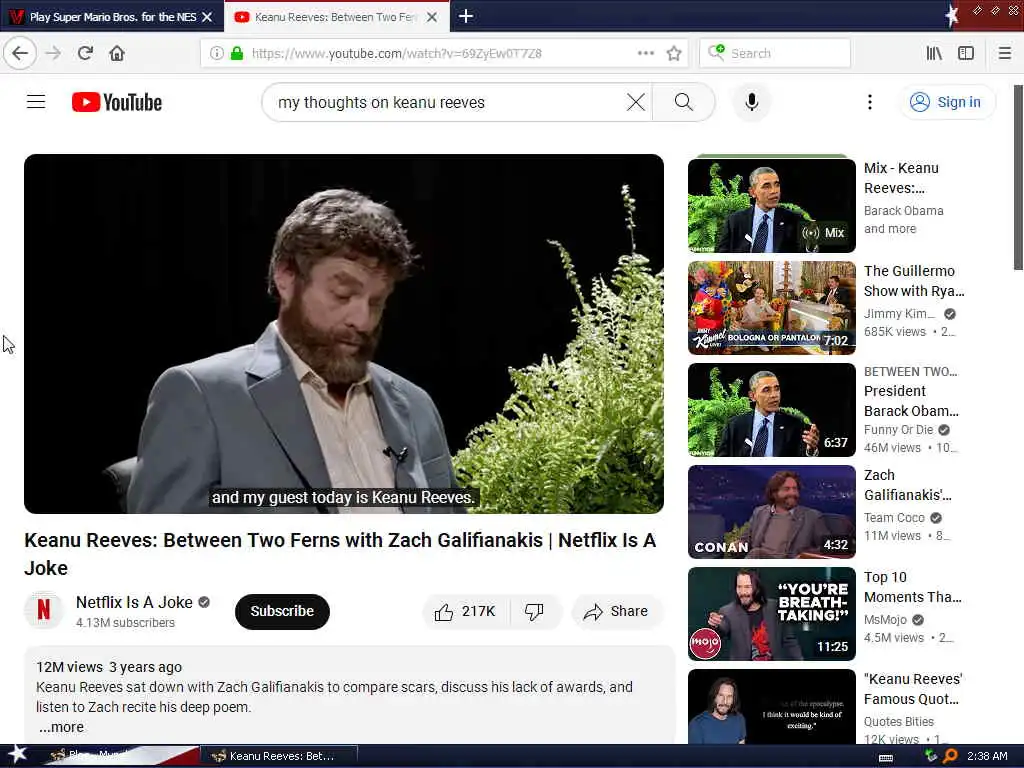1024x768 pixels.
Task: Click the 12M views 3 years ago text
Action: pyautogui.click(x=109, y=667)
